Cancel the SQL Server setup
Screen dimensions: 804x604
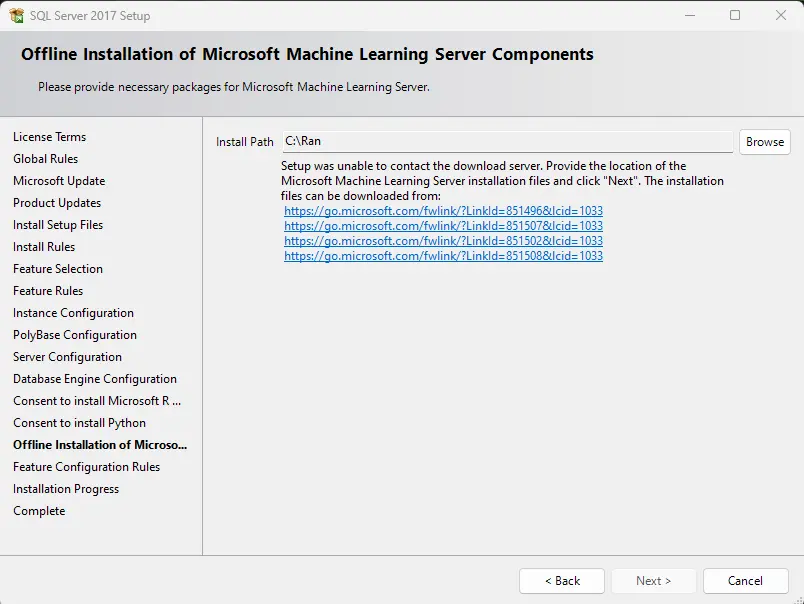(746, 581)
